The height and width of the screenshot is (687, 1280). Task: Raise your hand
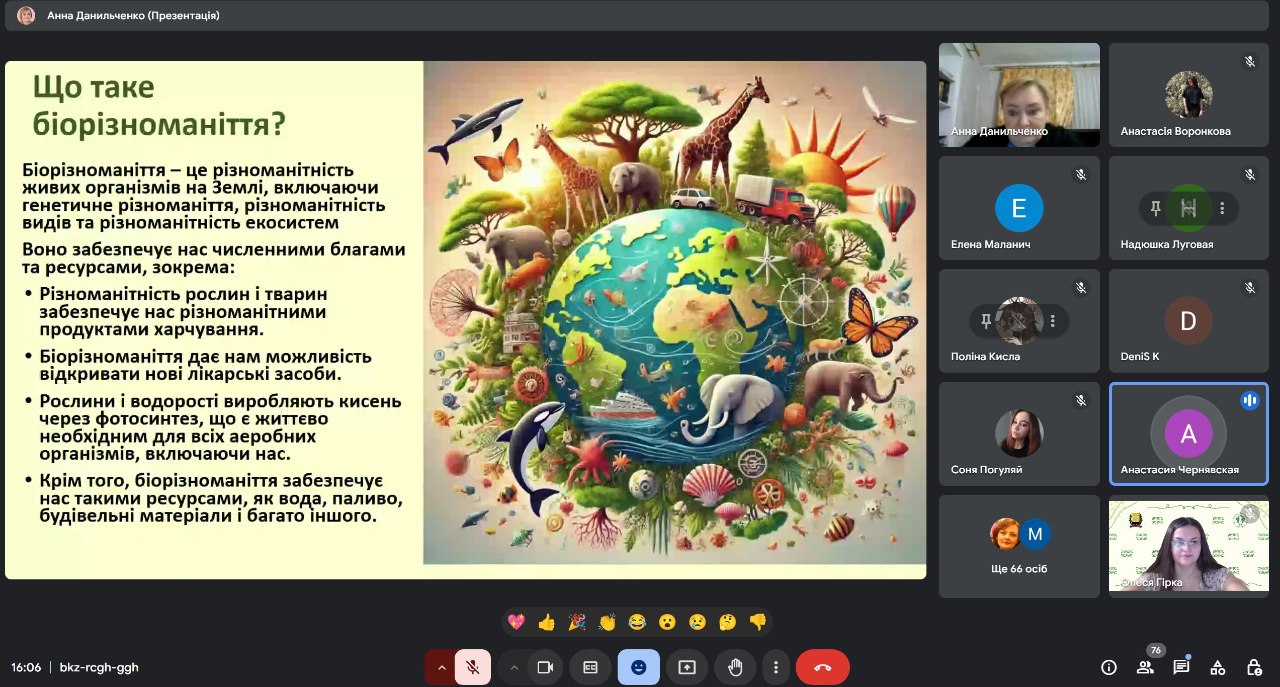click(x=735, y=667)
